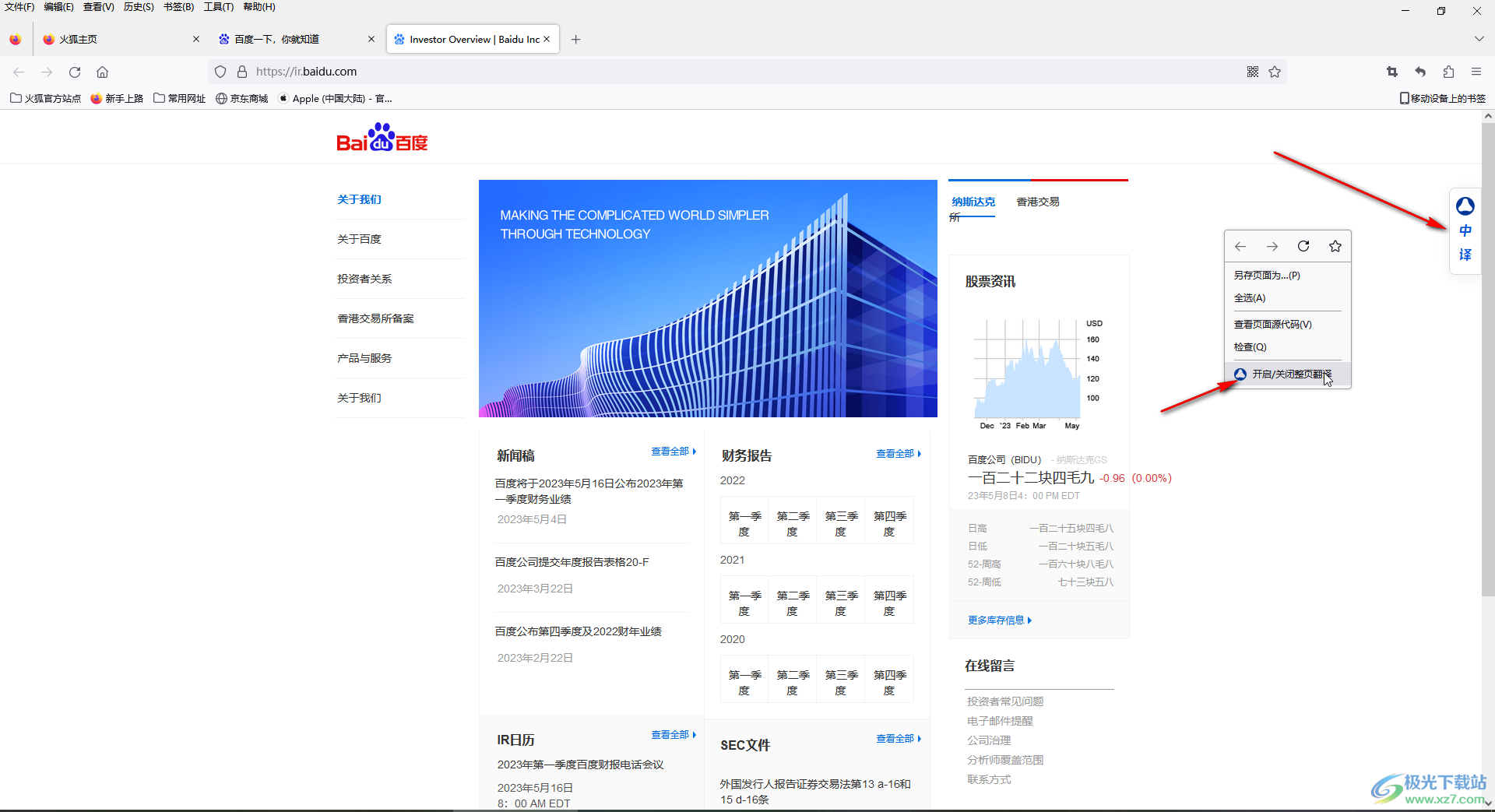
Task: Open the 火狐官方站点 bookmark folder
Action: 45,98
